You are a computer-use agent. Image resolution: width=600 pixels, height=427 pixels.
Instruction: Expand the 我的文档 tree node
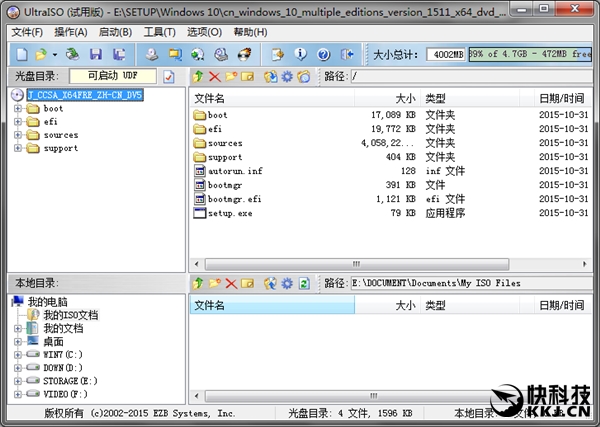18,328
